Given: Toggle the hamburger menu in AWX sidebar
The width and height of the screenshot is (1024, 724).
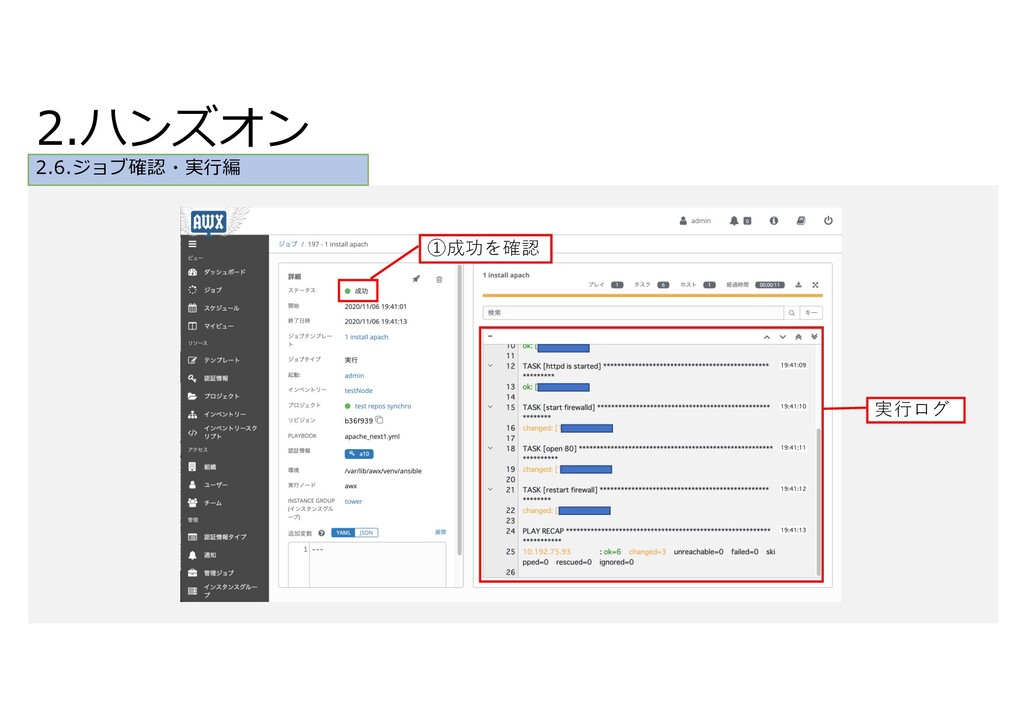Looking at the screenshot, I should tap(193, 244).
